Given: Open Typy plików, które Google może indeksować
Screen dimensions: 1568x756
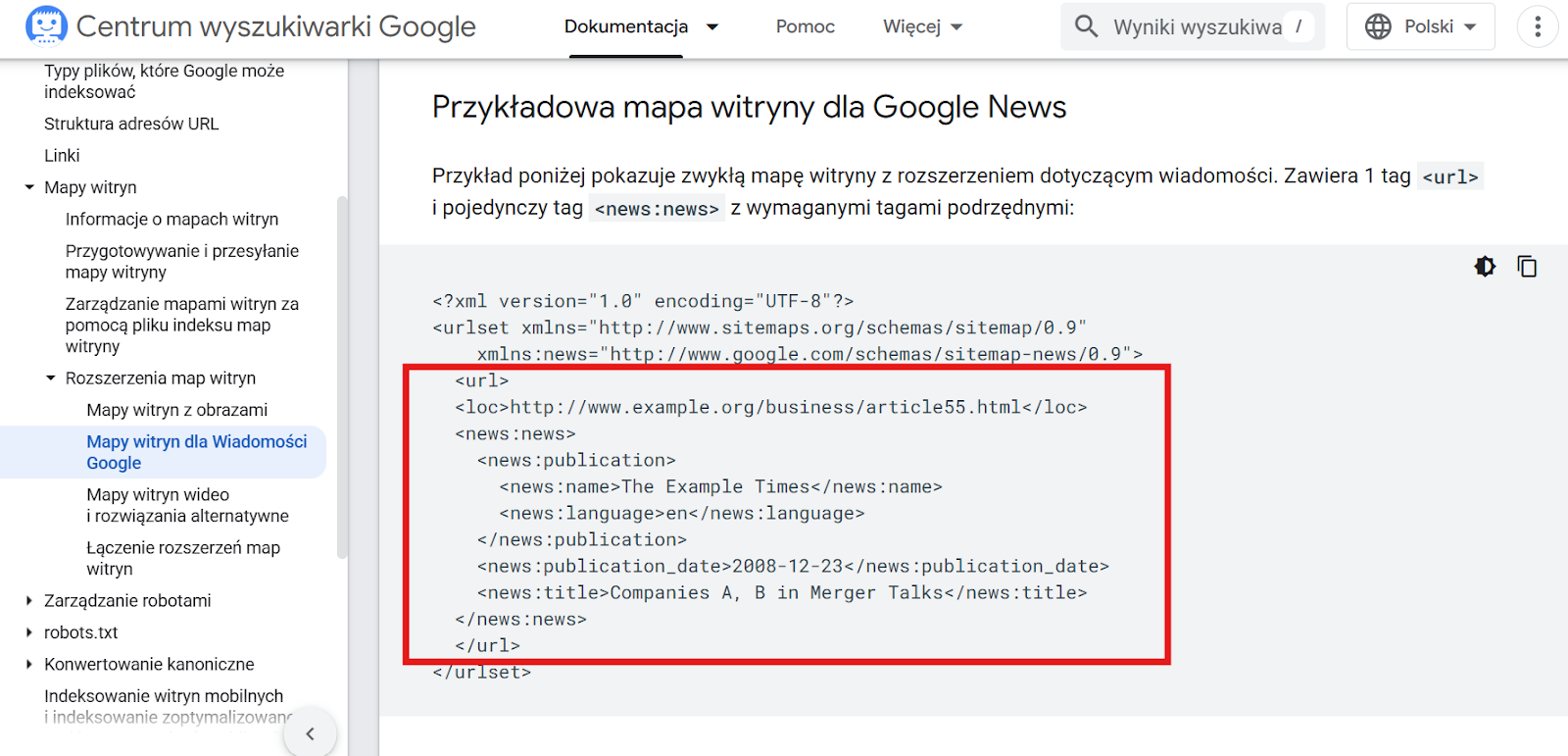Looking at the screenshot, I should 164,81.
